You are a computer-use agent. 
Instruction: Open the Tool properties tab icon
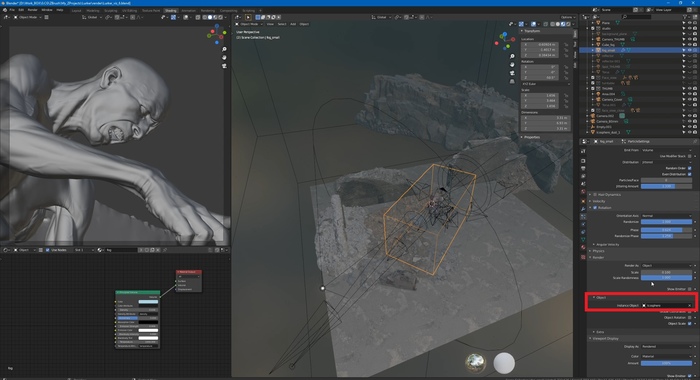pos(583,151)
